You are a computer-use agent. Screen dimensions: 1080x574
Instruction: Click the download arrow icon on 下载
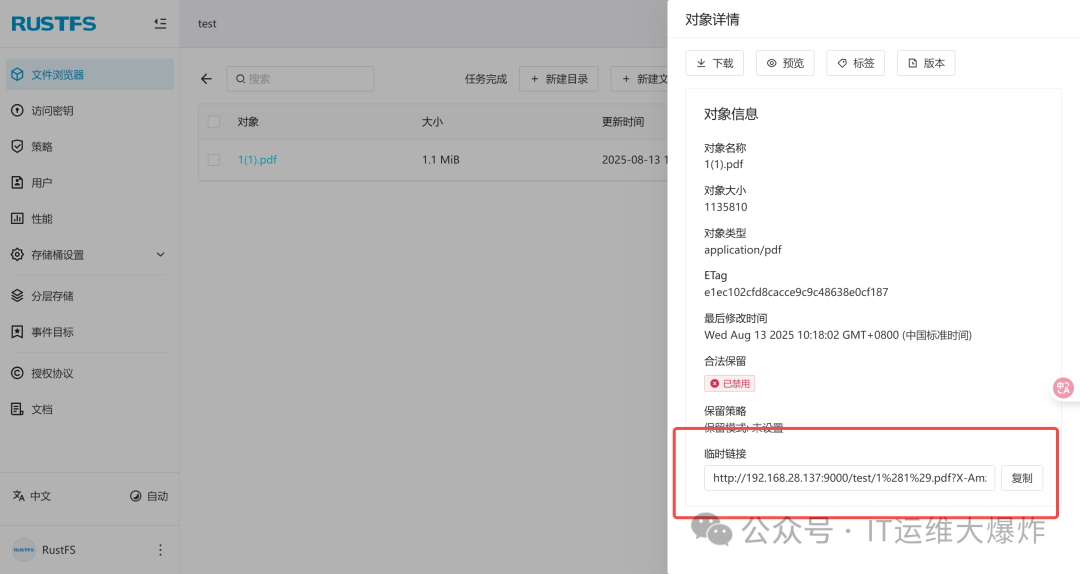(701, 63)
